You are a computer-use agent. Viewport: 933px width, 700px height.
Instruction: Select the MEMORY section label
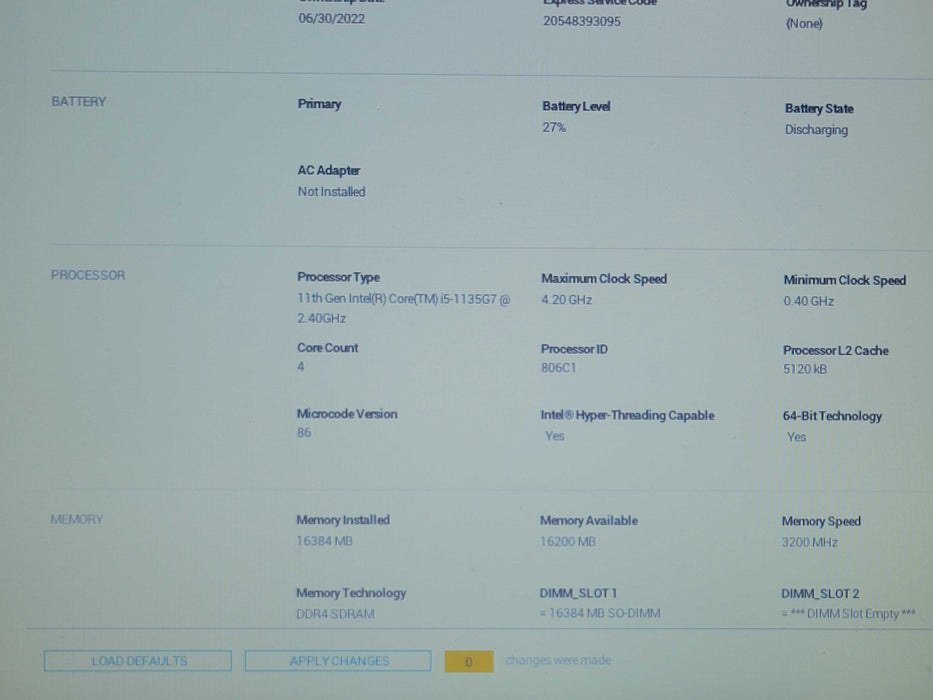coord(77,519)
